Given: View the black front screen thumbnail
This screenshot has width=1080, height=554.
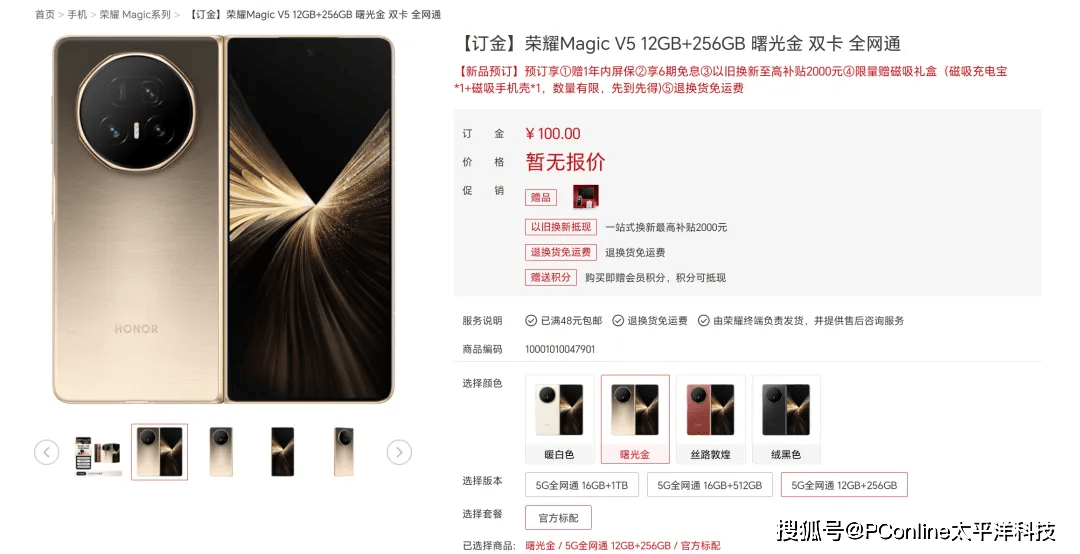Looking at the screenshot, I should point(283,452).
